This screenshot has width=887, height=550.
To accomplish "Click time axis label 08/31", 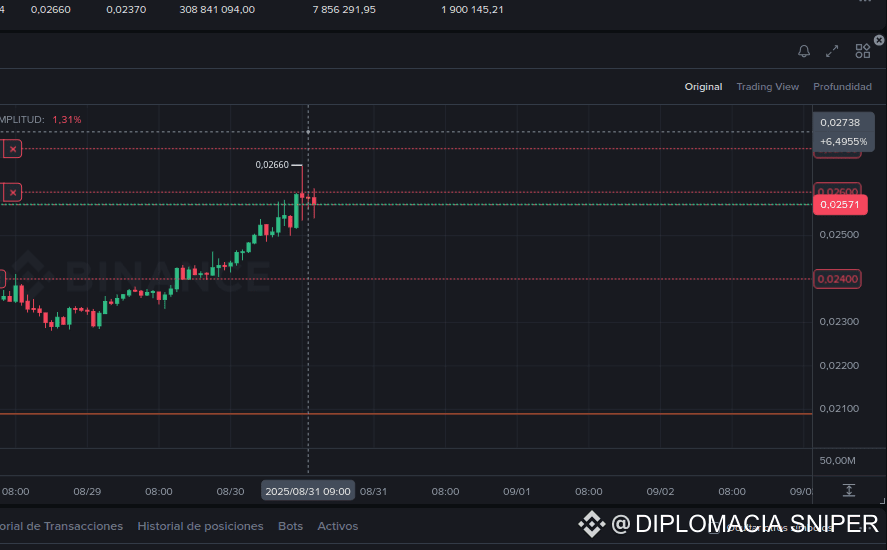I will (x=373, y=491).
